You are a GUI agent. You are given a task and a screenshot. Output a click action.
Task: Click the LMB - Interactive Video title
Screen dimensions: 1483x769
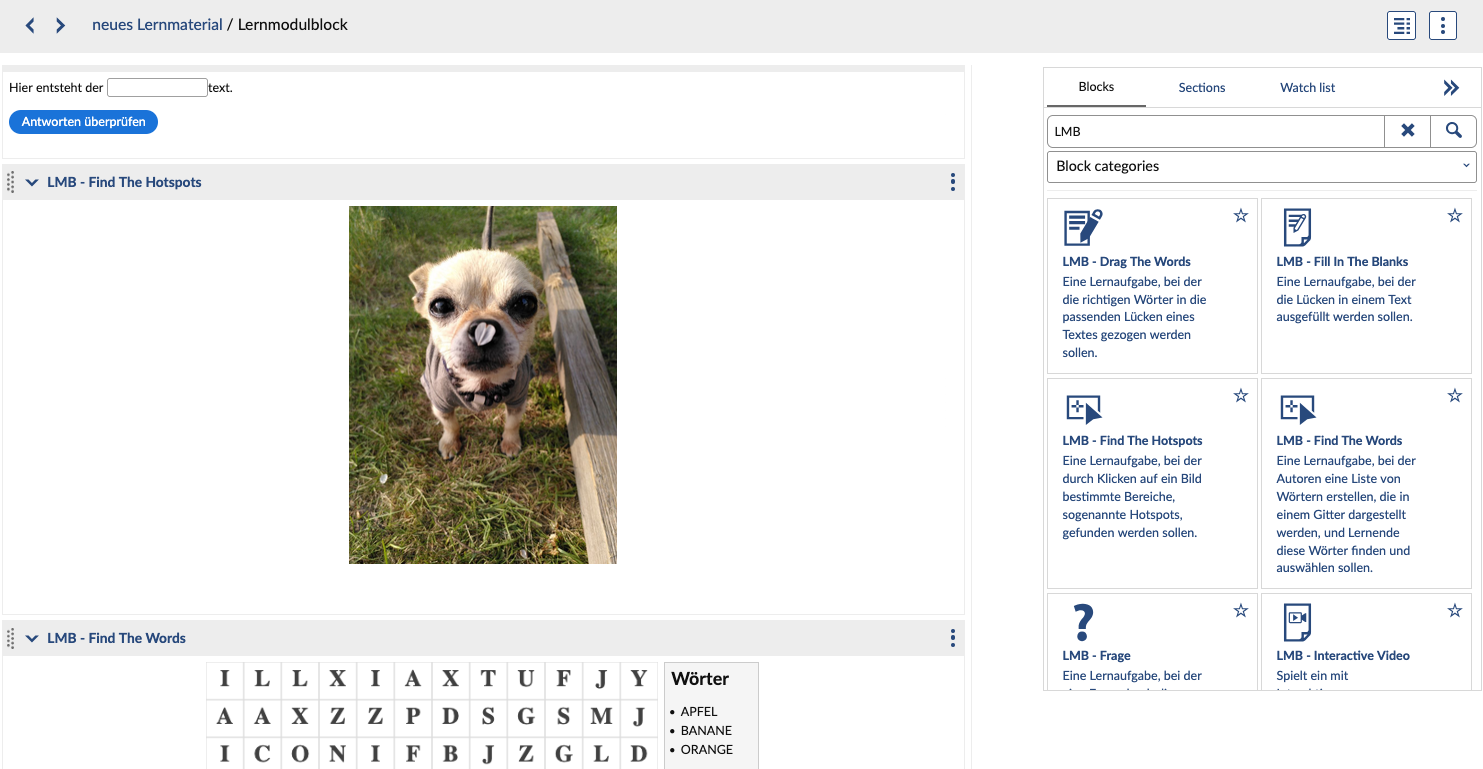click(1343, 656)
